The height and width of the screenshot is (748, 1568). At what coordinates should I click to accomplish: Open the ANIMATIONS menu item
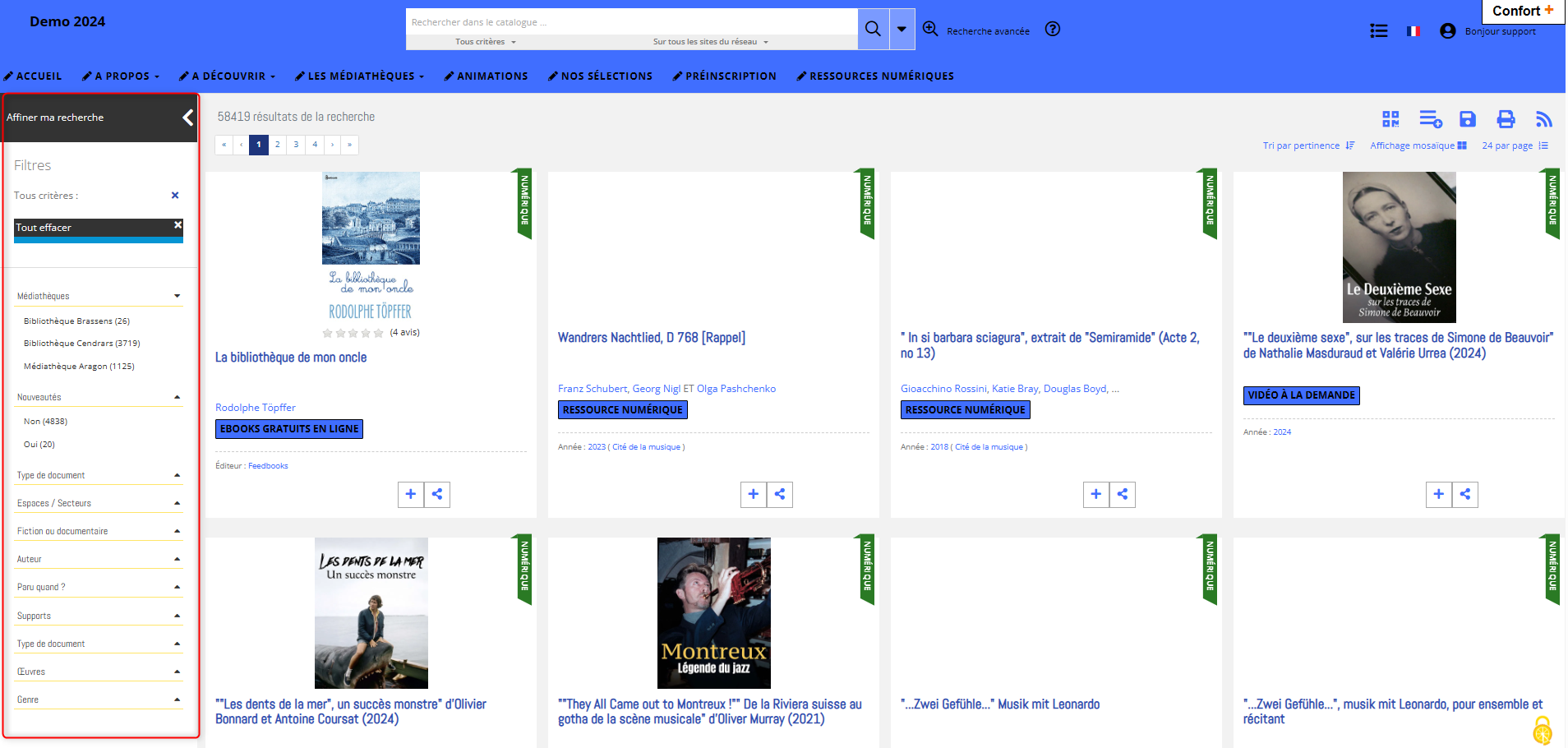(x=486, y=76)
